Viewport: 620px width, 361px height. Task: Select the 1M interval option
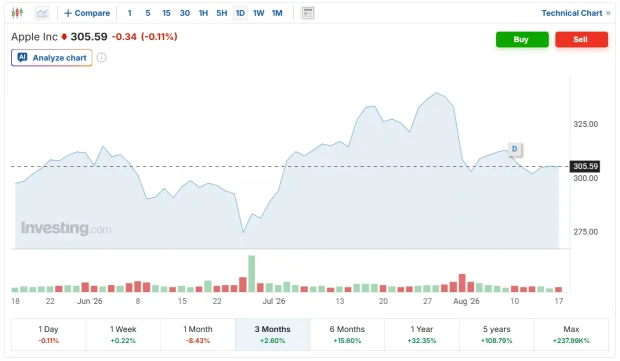(x=277, y=13)
